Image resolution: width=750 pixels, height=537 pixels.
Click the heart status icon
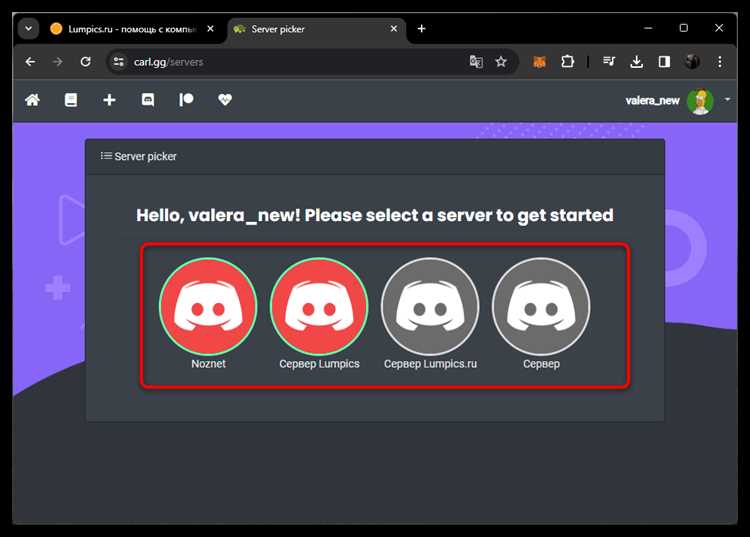coord(225,100)
